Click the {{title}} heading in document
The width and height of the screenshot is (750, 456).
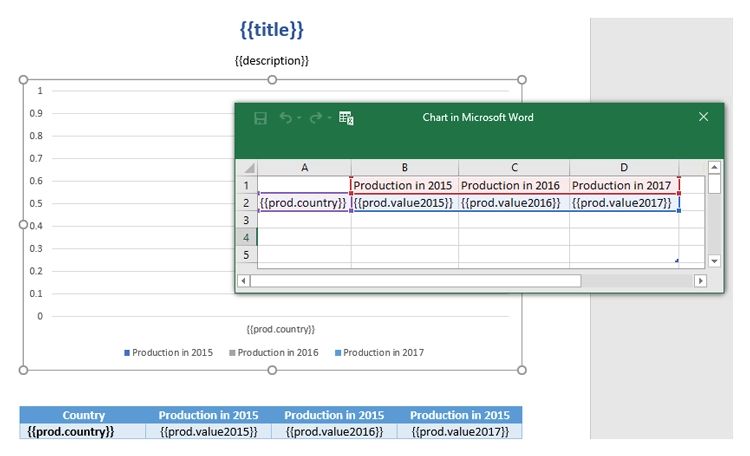tap(272, 30)
